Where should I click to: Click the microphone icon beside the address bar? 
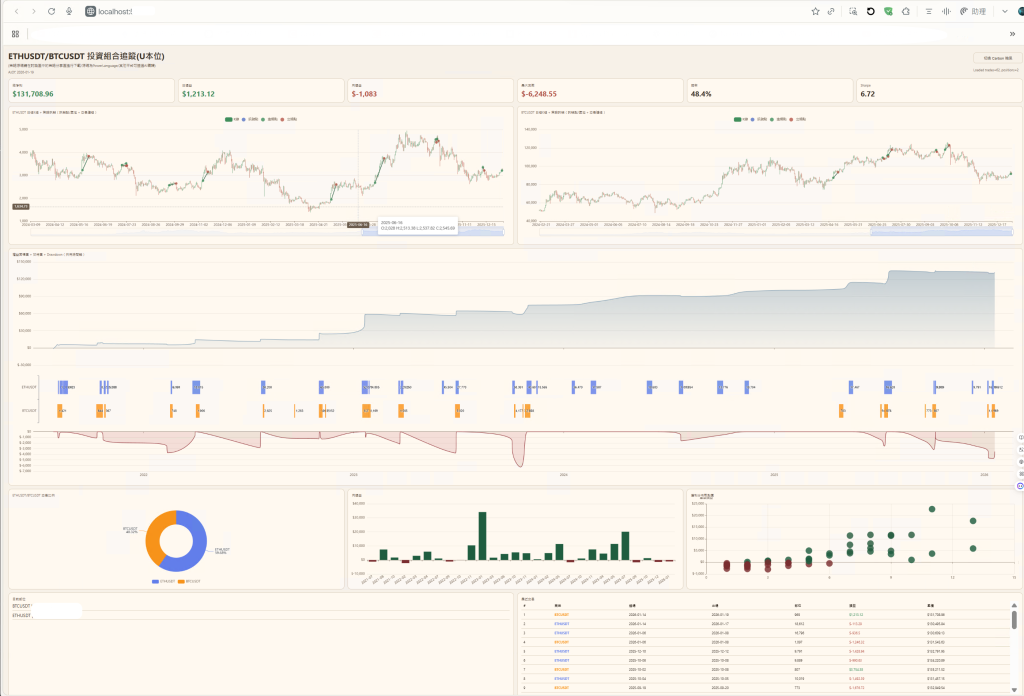click(x=69, y=11)
